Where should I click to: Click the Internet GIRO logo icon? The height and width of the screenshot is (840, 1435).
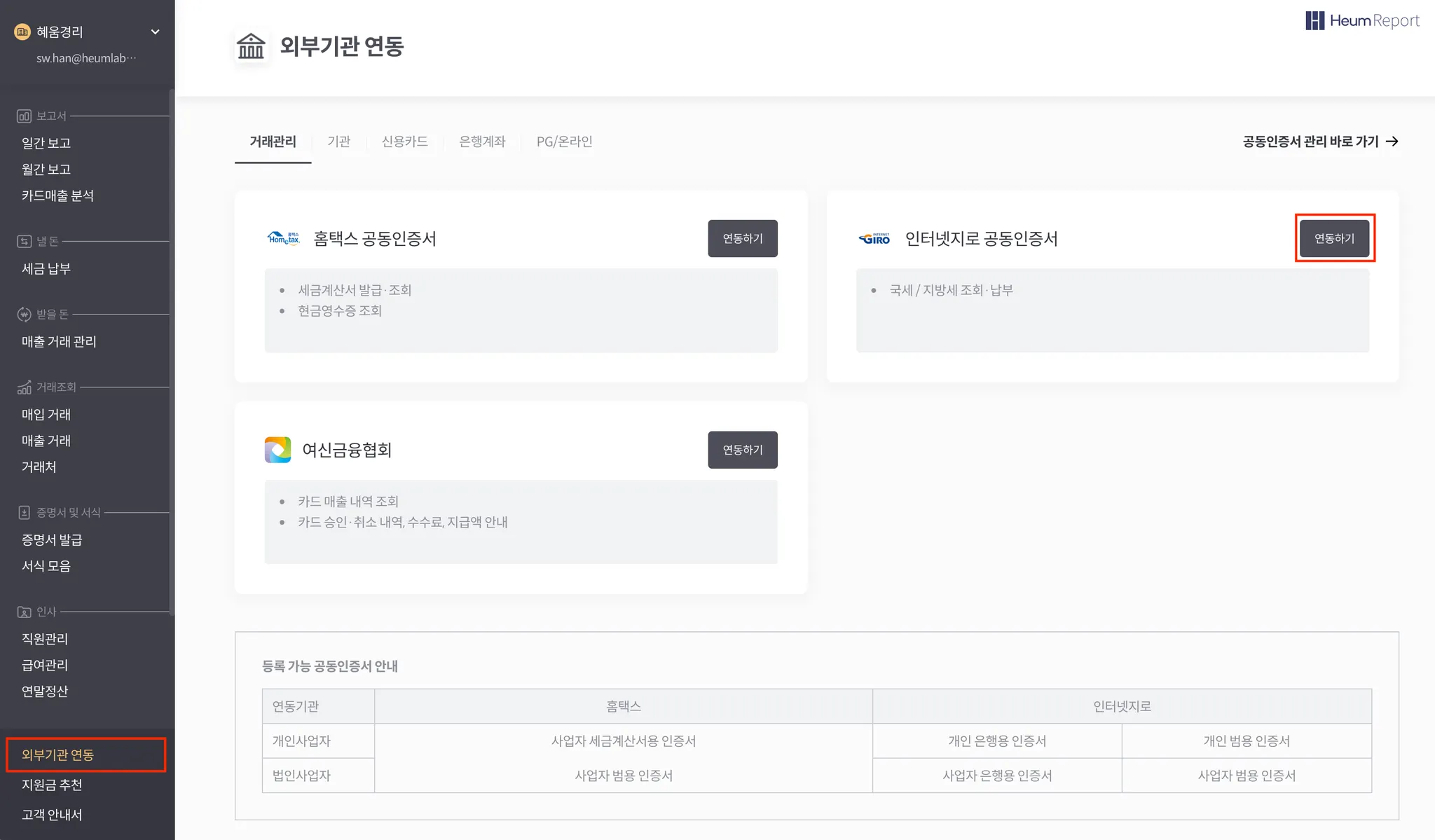874,239
